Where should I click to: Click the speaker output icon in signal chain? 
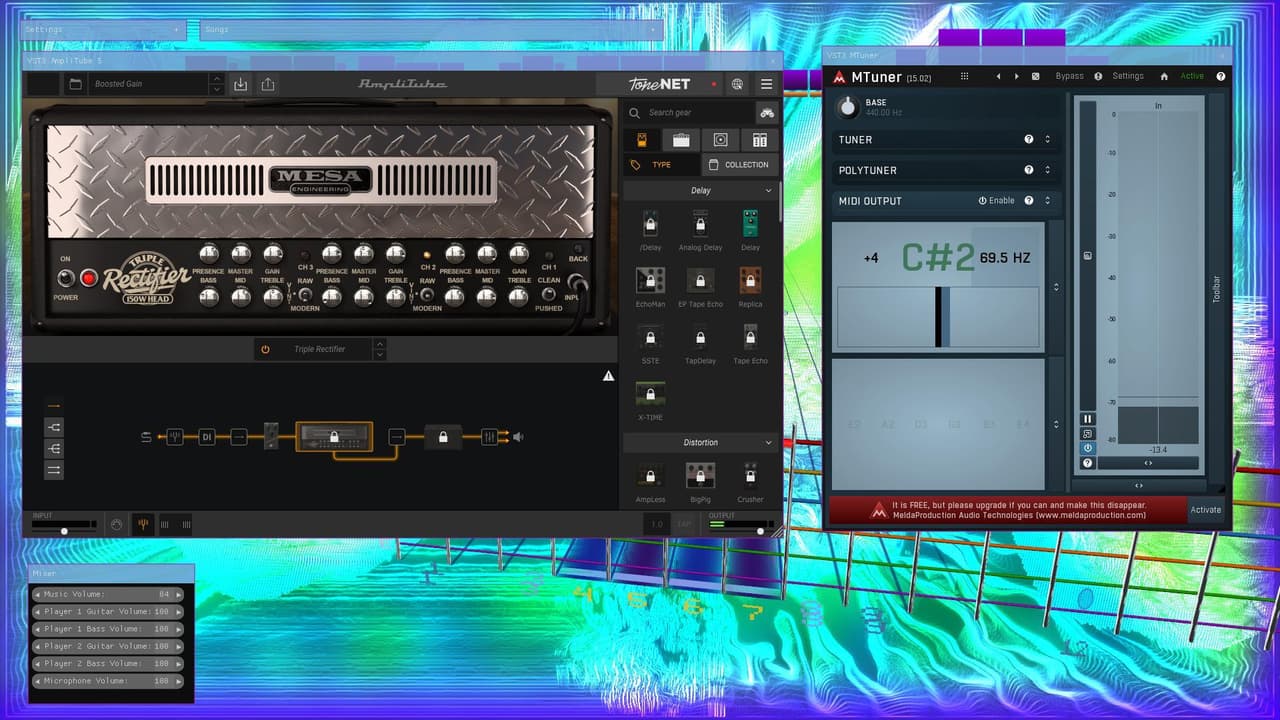[518, 437]
